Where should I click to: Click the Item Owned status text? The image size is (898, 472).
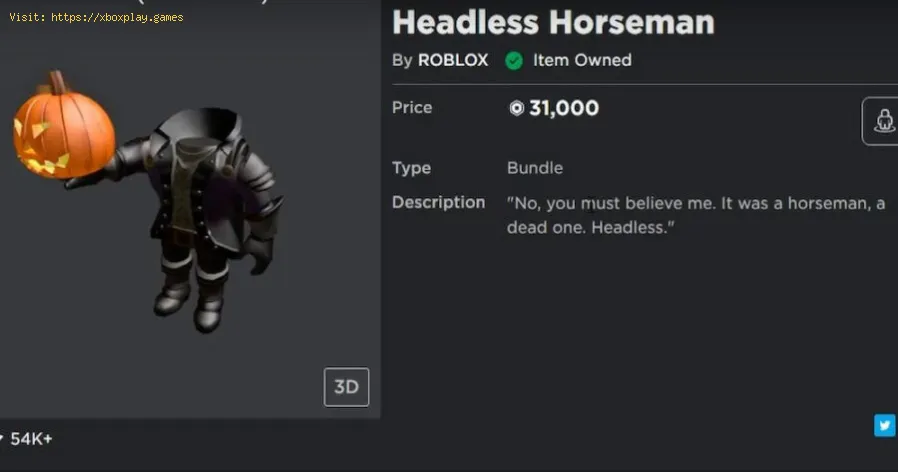[x=582, y=60]
